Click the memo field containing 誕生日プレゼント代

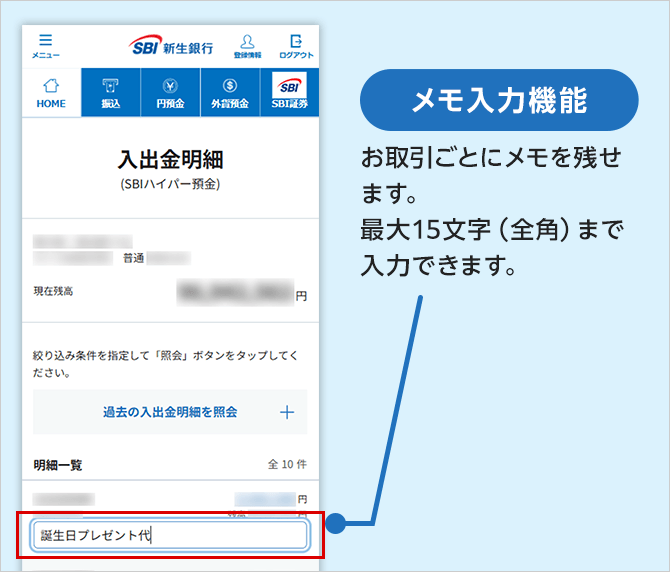(x=170, y=535)
